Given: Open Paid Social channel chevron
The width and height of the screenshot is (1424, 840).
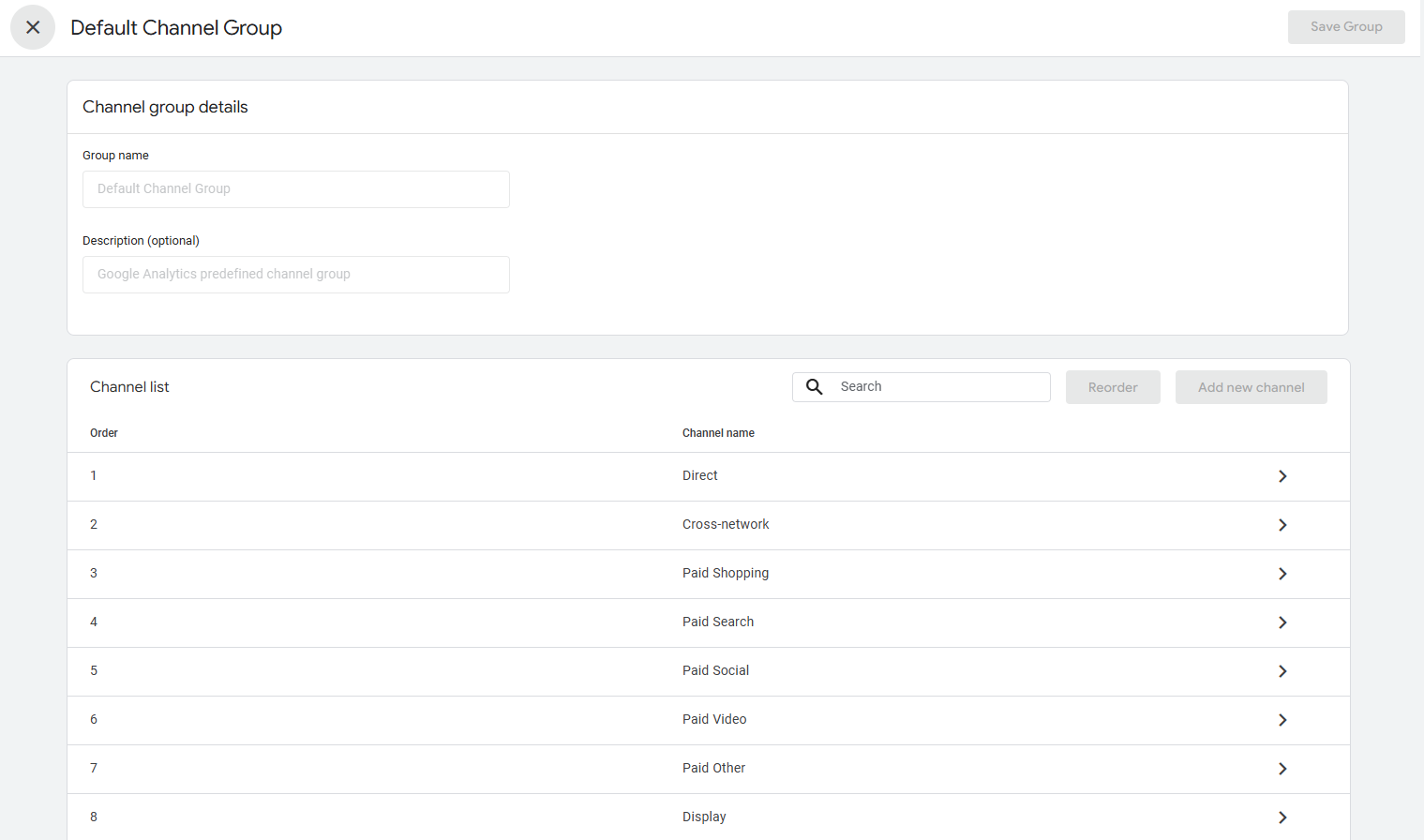Looking at the screenshot, I should [x=1282, y=671].
